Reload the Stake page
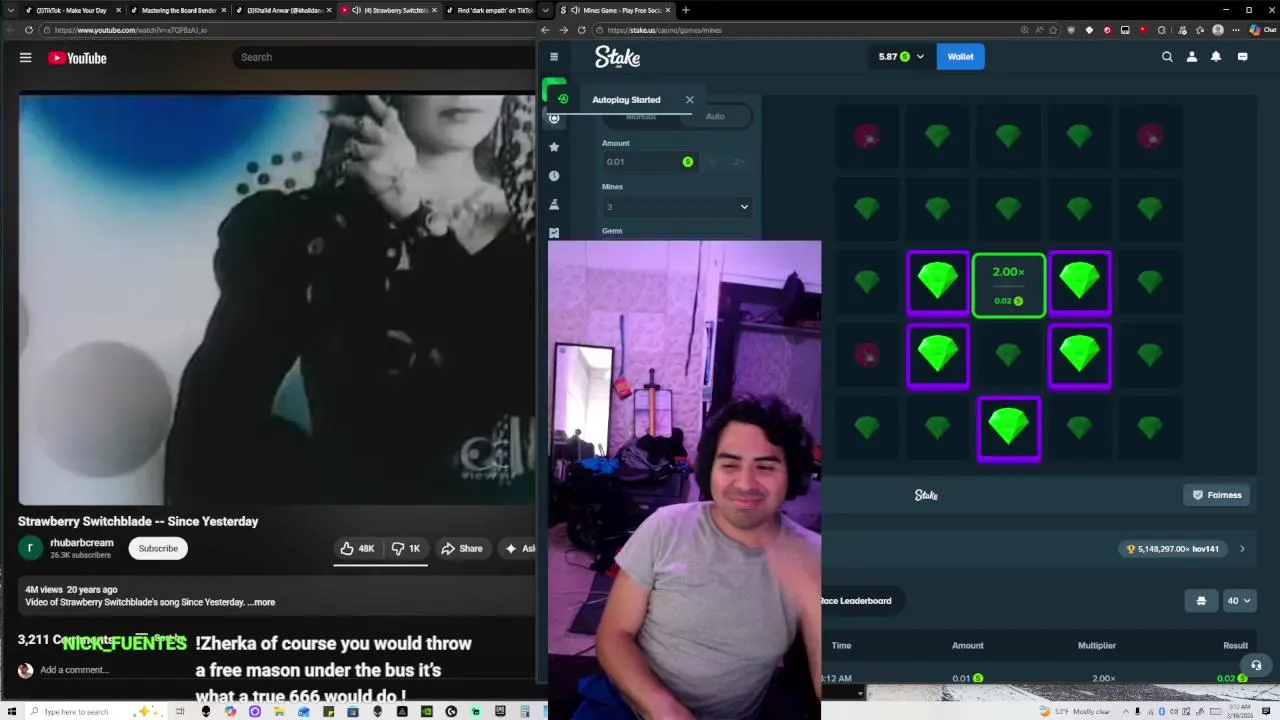Image resolution: width=1280 pixels, height=720 pixels. (x=581, y=30)
